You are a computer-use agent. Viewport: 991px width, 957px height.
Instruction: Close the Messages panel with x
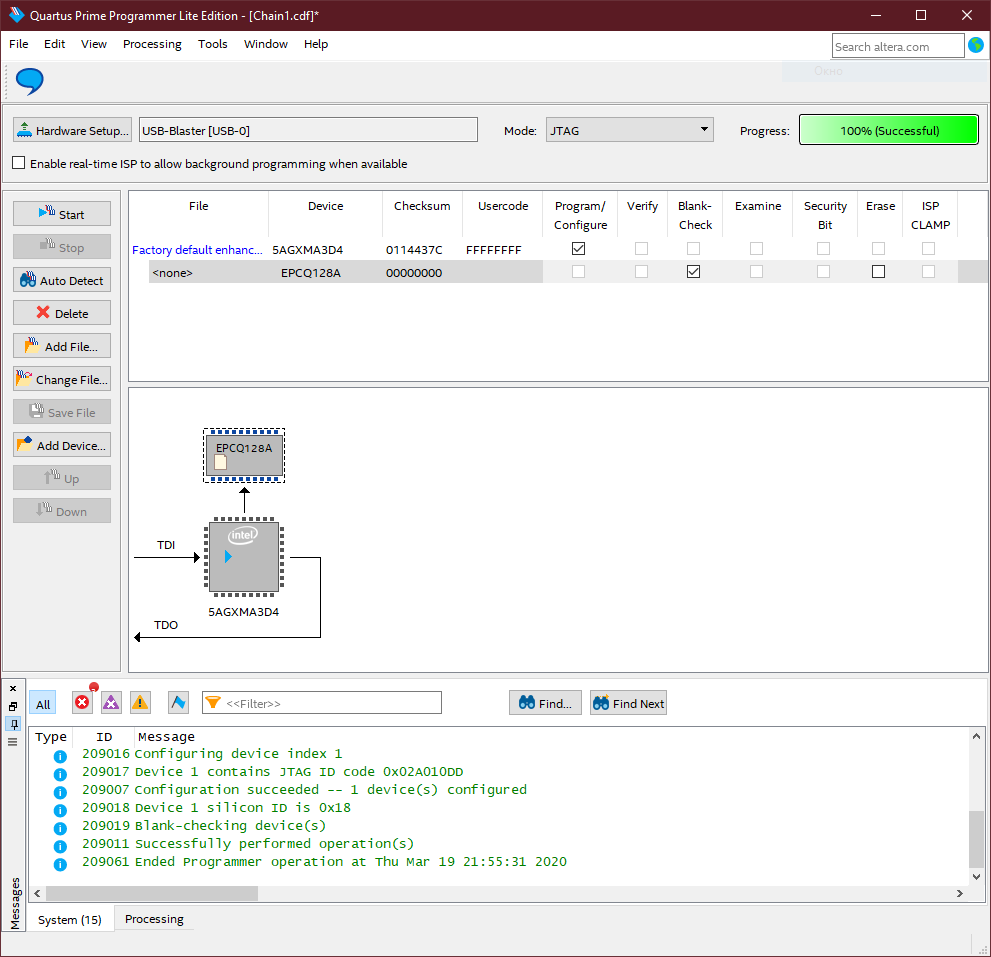13,688
